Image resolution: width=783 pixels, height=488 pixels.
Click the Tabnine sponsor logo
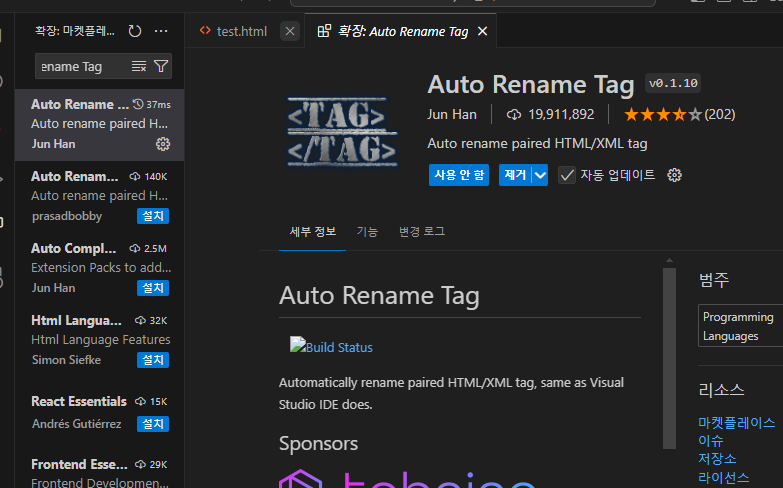coord(407,478)
